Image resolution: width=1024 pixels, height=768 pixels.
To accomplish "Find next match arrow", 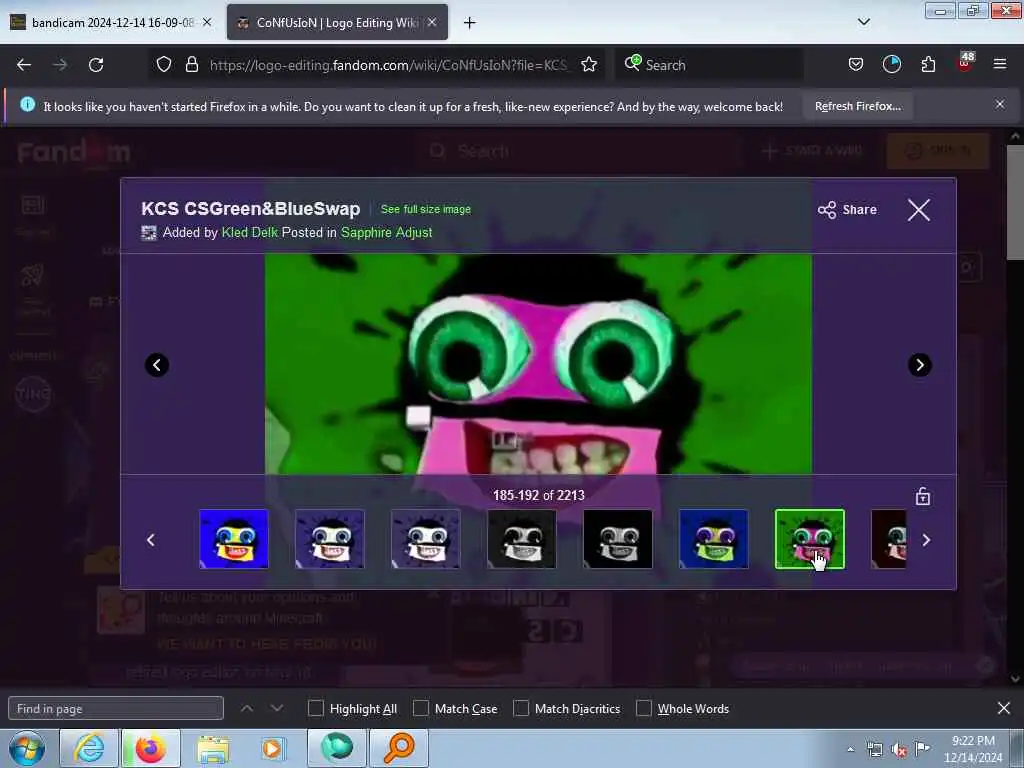I will click(277, 708).
